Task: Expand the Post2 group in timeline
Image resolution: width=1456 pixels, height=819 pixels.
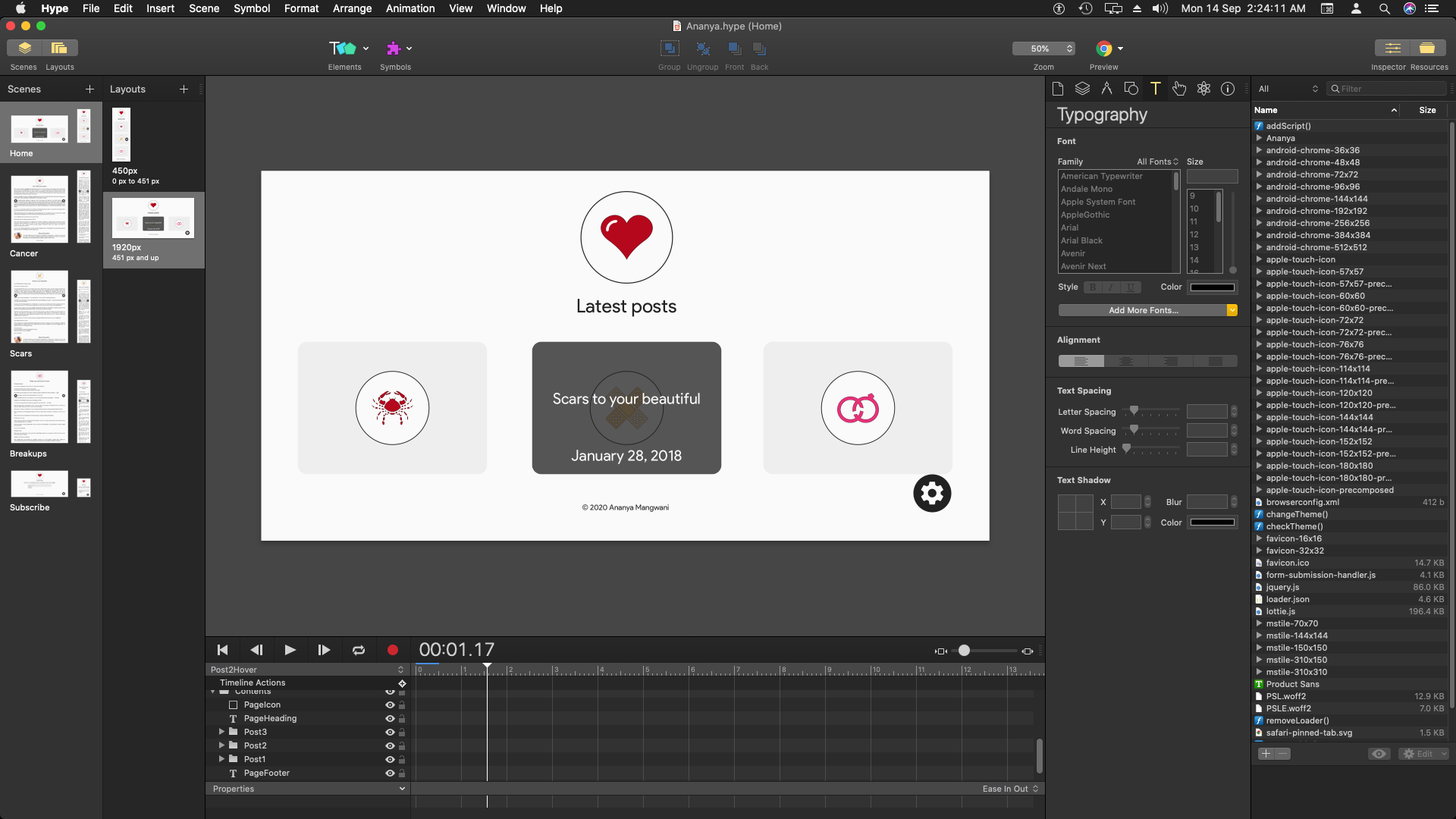Action: click(221, 745)
